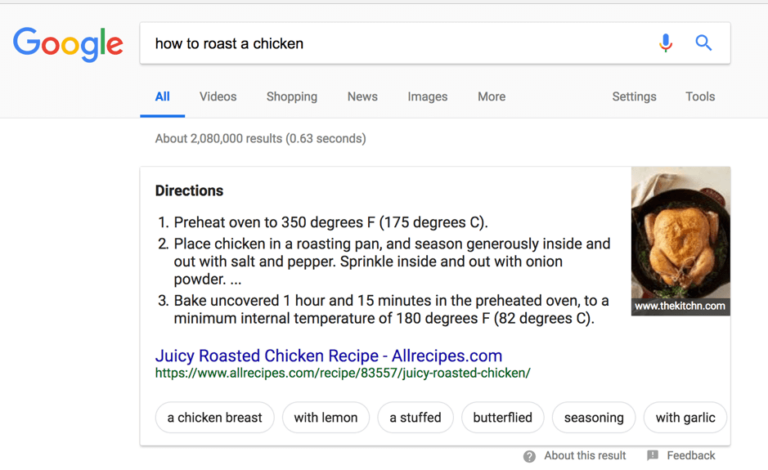Click the microphone voice search icon
Image resolution: width=768 pixels, height=470 pixels.
[x=666, y=43]
